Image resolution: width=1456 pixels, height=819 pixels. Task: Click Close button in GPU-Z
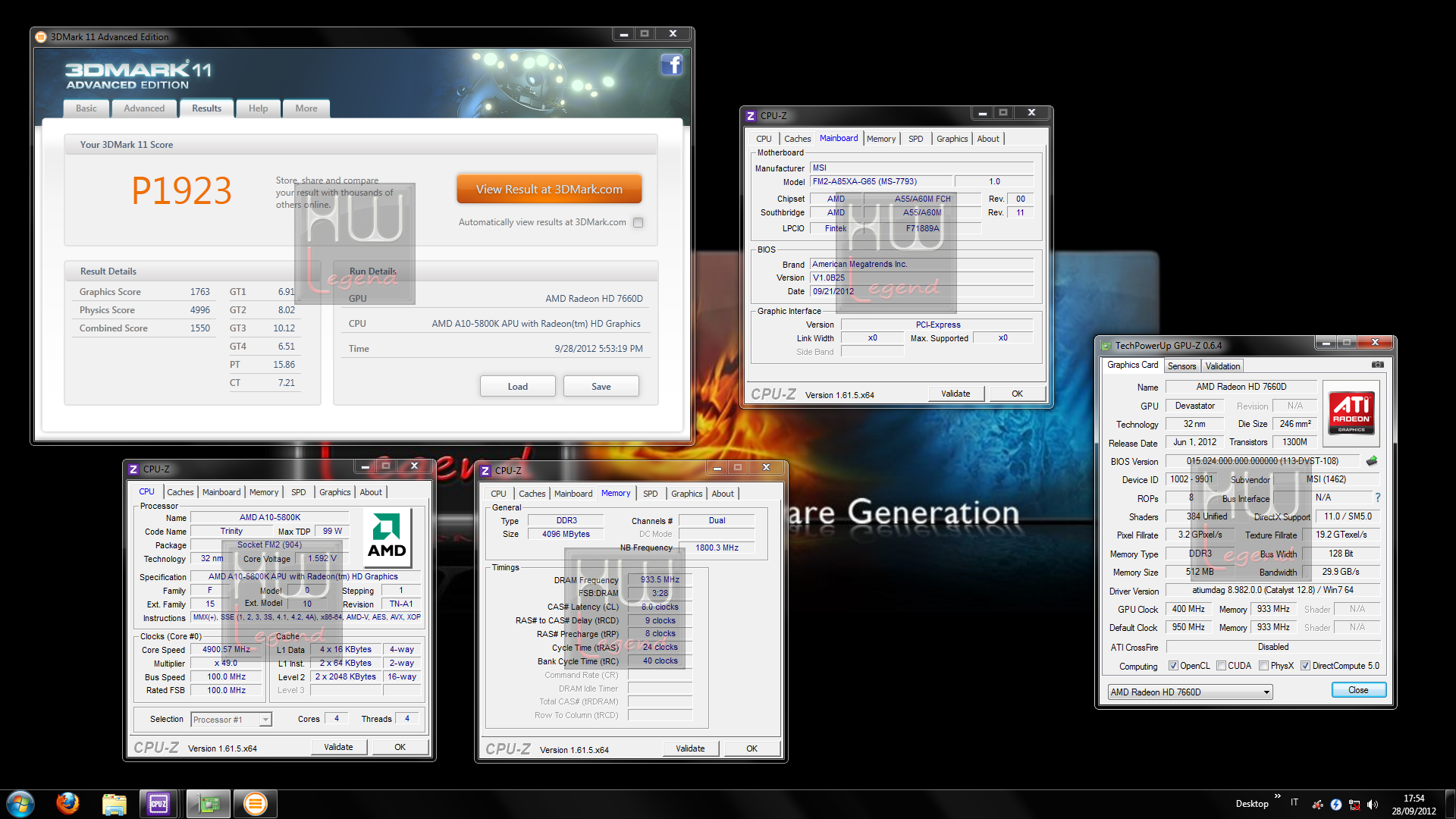[x=1358, y=690]
